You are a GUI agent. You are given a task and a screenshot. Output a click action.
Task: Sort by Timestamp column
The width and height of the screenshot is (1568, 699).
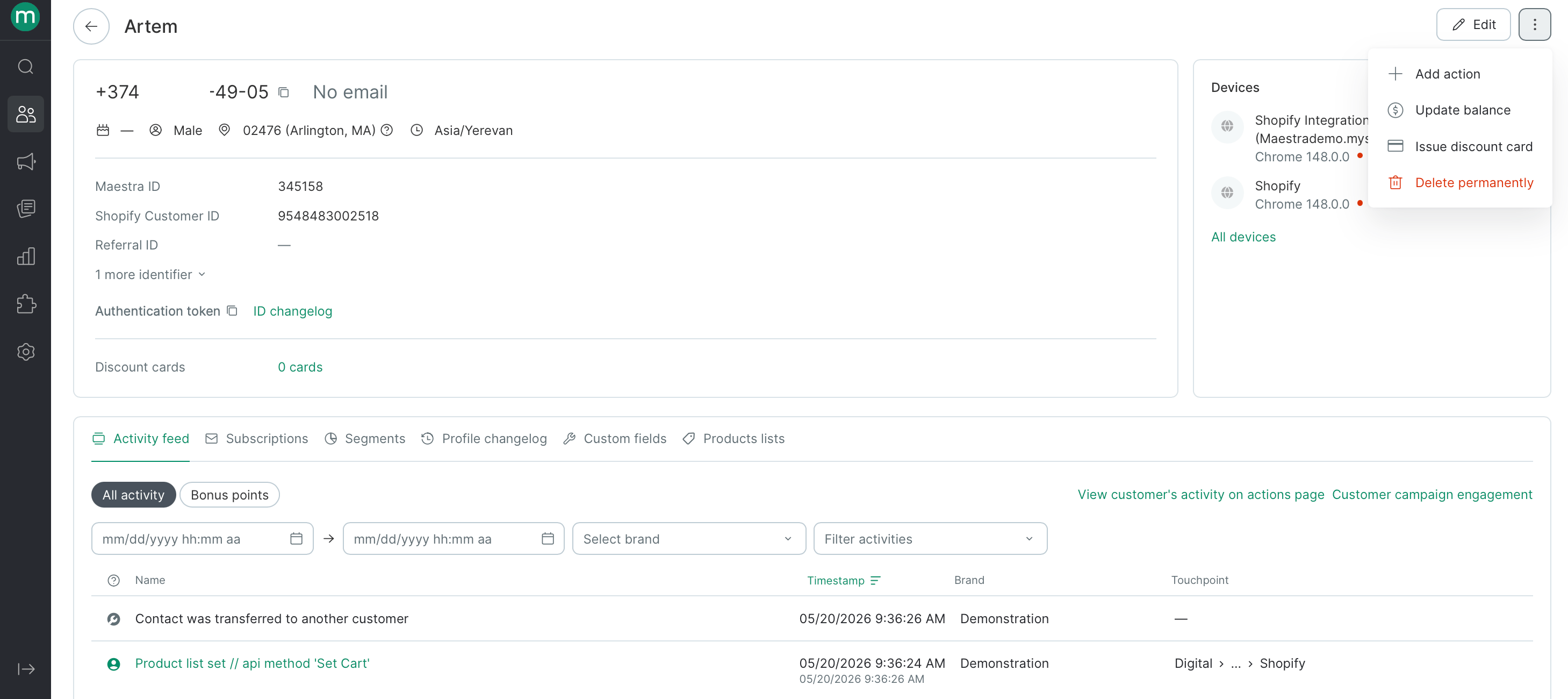[876, 580]
